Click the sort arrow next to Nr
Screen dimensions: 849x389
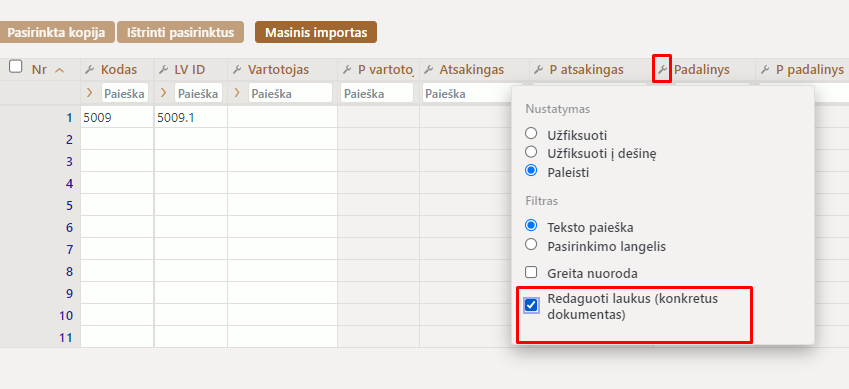coord(59,70)
